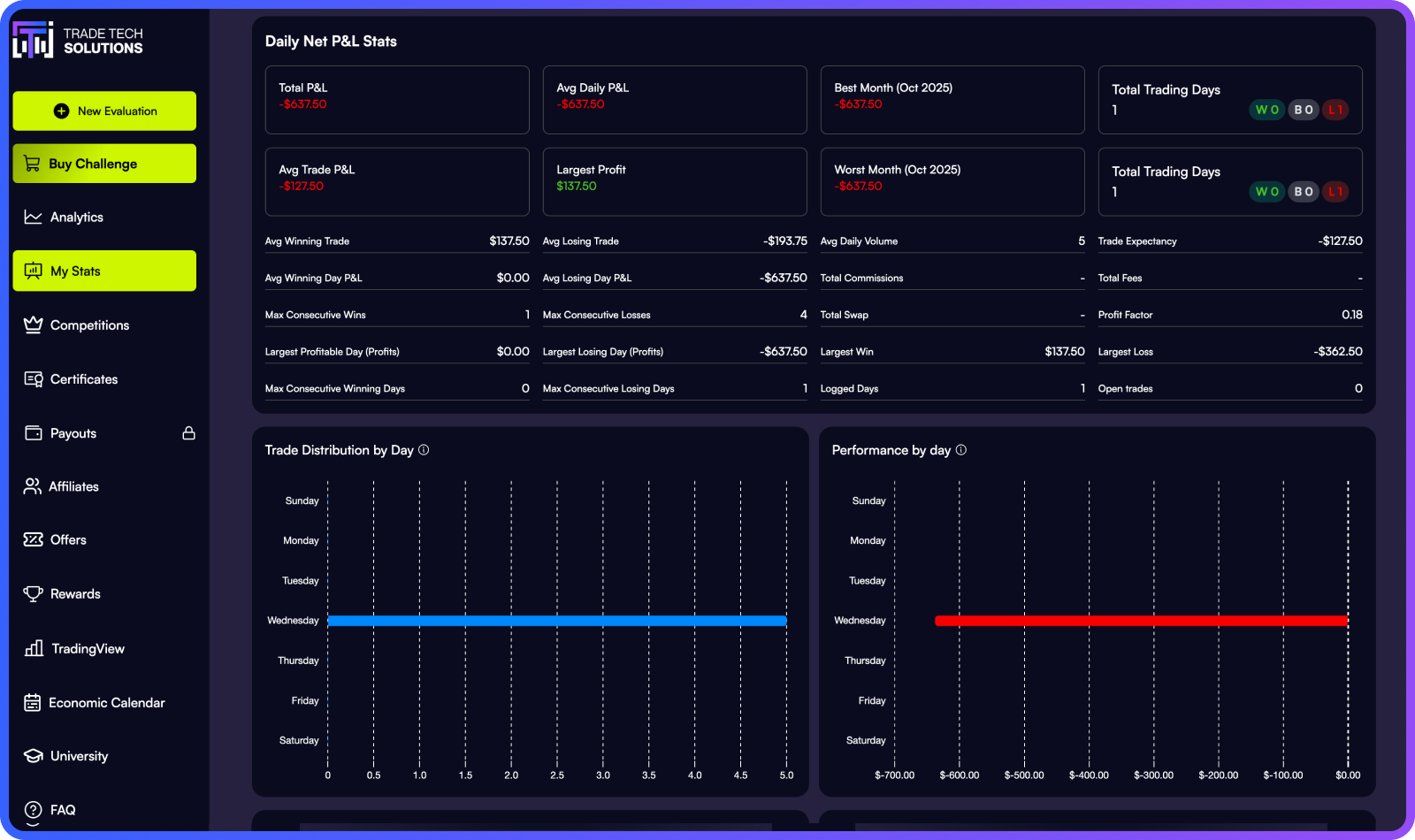The image size is (1415, 840).
Task: Click the Rewards trophy icon
Action: point(33,593)
